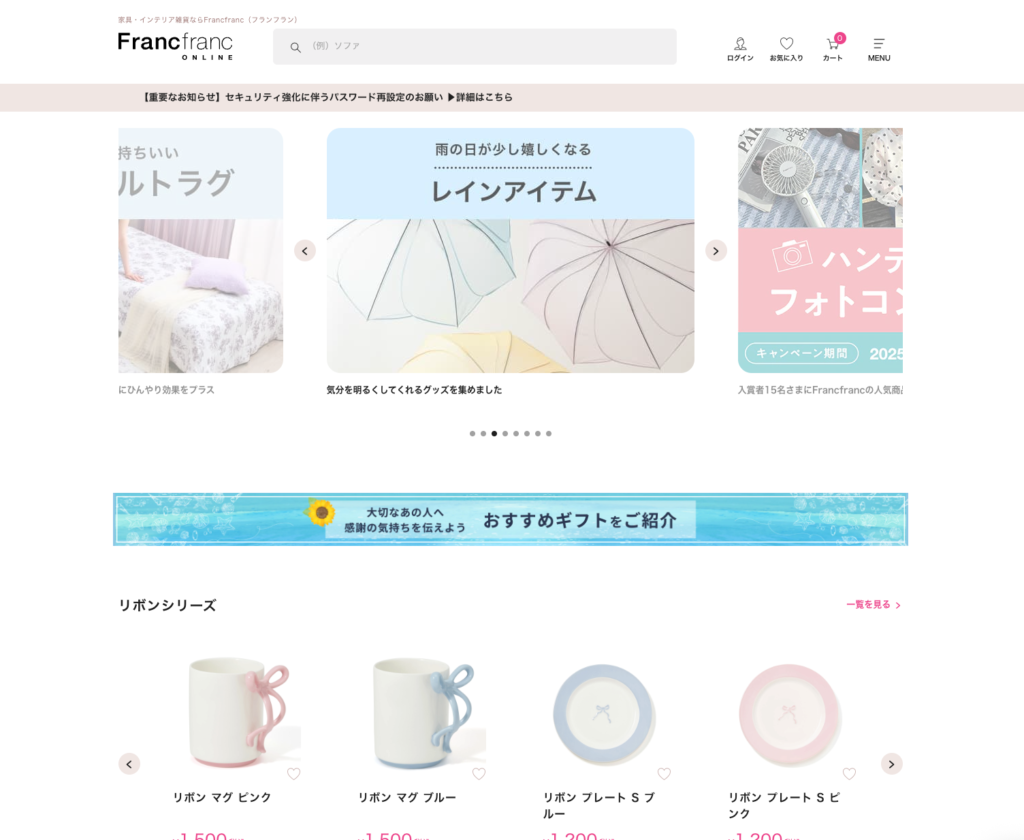Screen dimensions: 1024x840
Task: Open the レインアイテム banner slide
Action: point(510,250)
